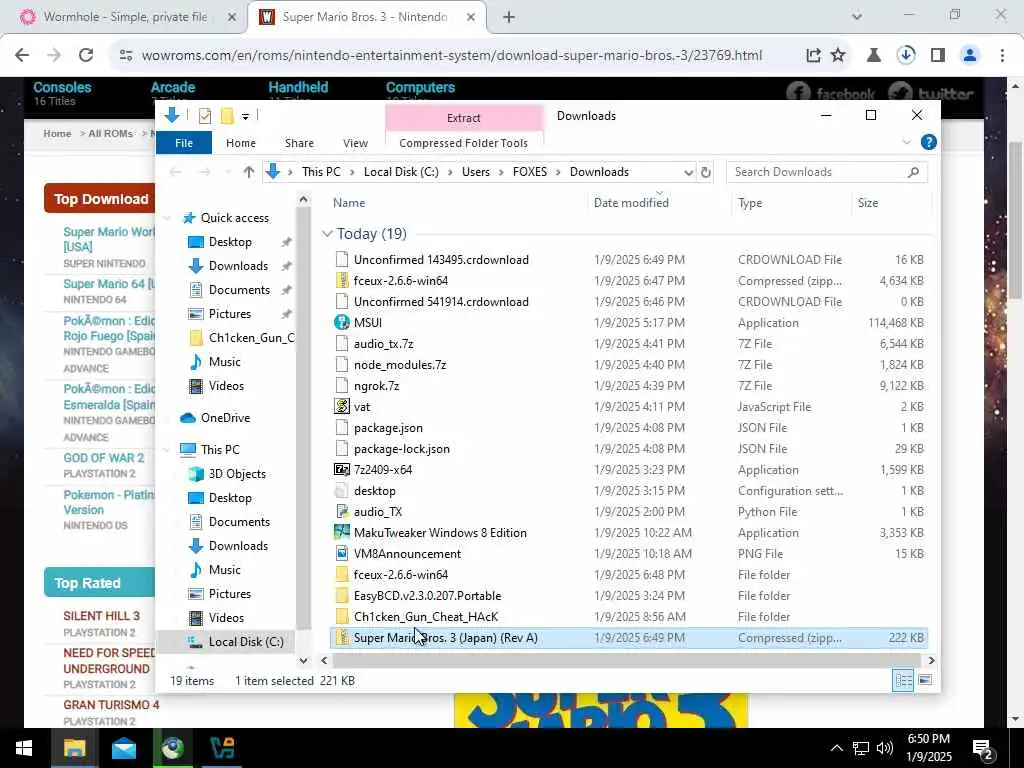Open pinned Desktop under Quick access
This screenshot has width=1024, height=768.
tap(230, 242)
